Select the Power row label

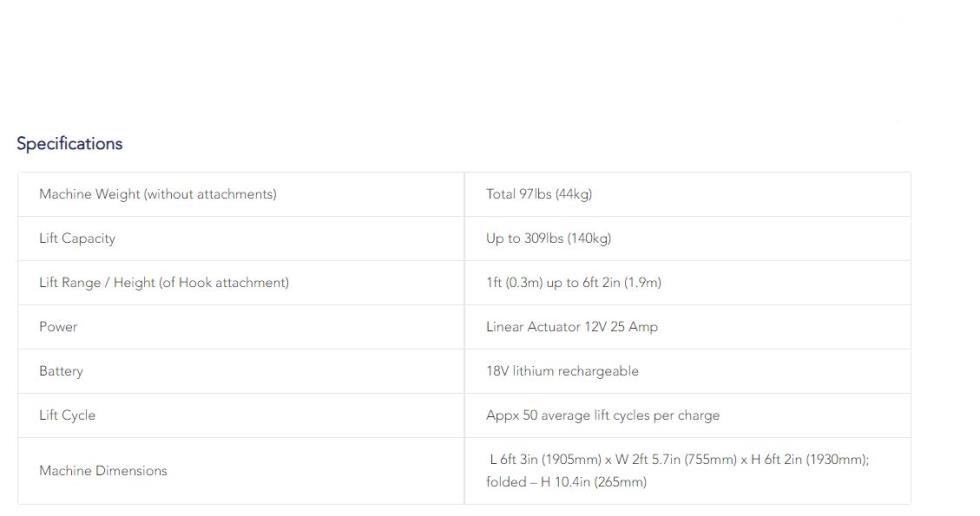point(58,327)
